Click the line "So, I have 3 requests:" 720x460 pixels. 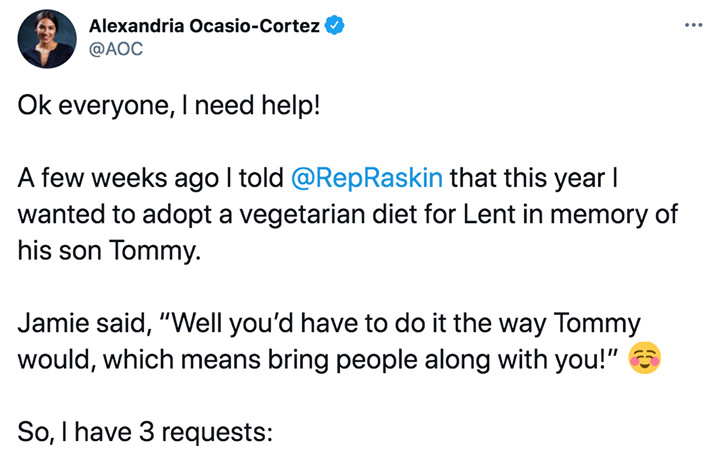[x=145, y=432]
